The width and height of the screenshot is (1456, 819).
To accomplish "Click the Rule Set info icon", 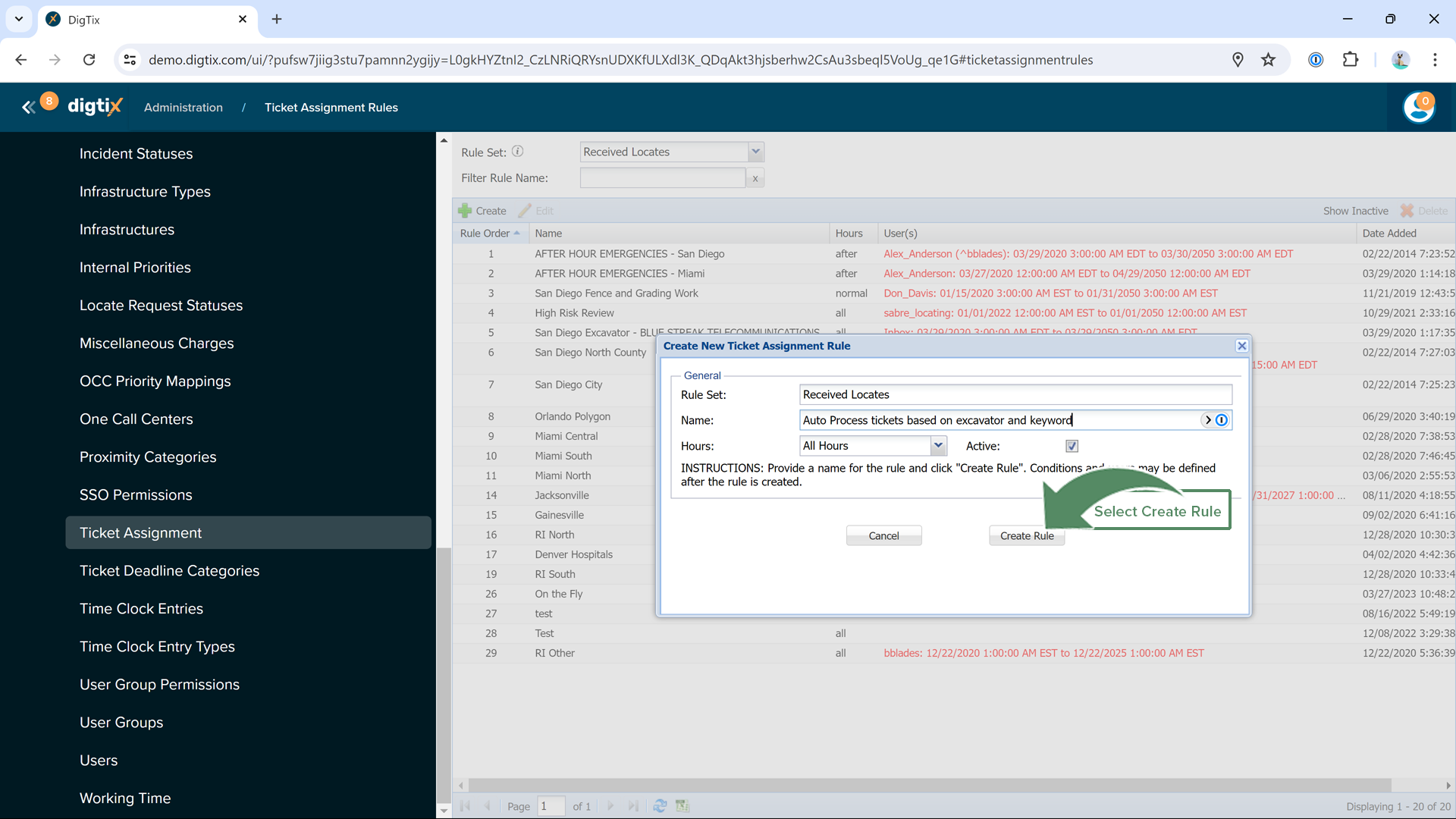I will [517, 151].
